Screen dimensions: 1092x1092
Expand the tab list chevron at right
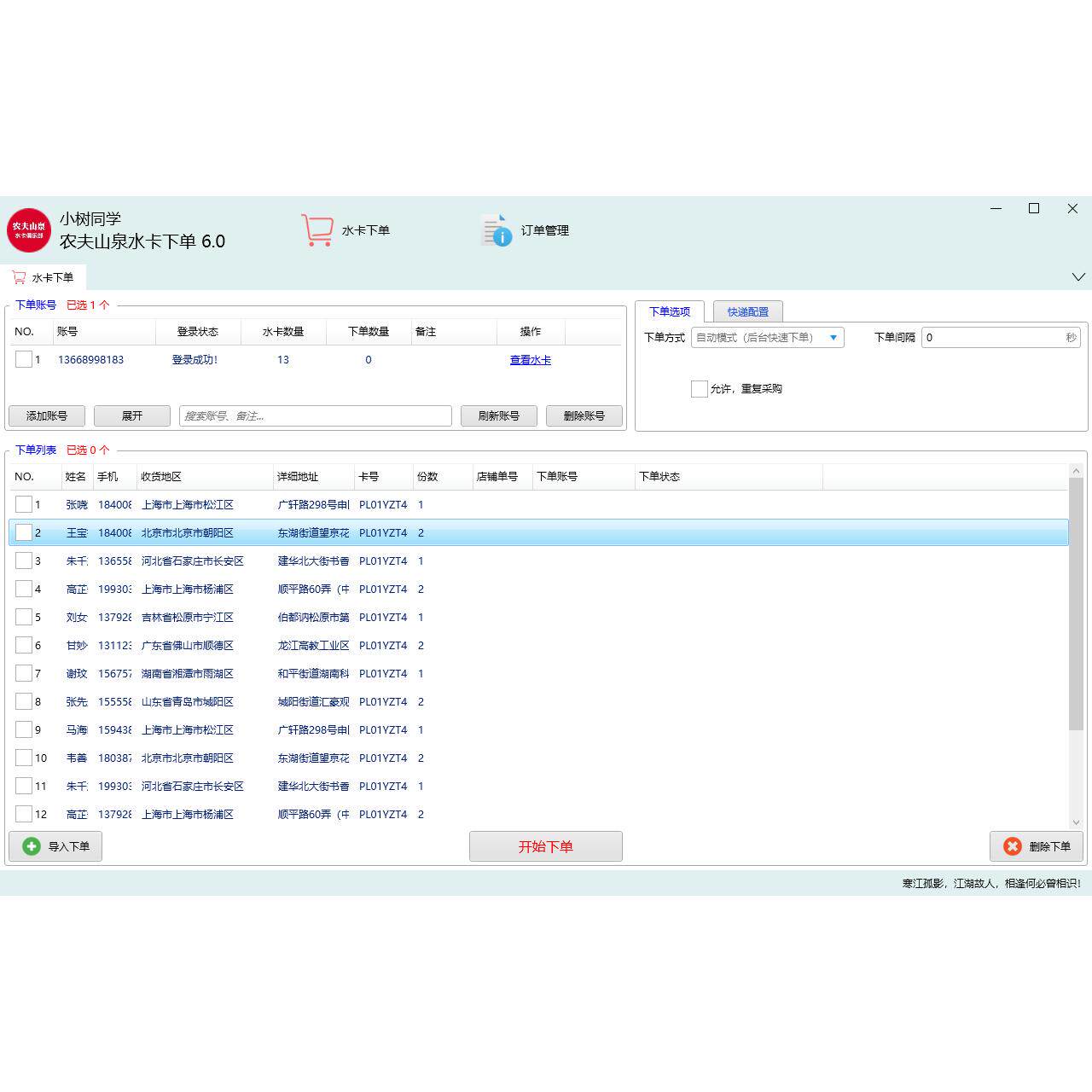coord(1078,277)
